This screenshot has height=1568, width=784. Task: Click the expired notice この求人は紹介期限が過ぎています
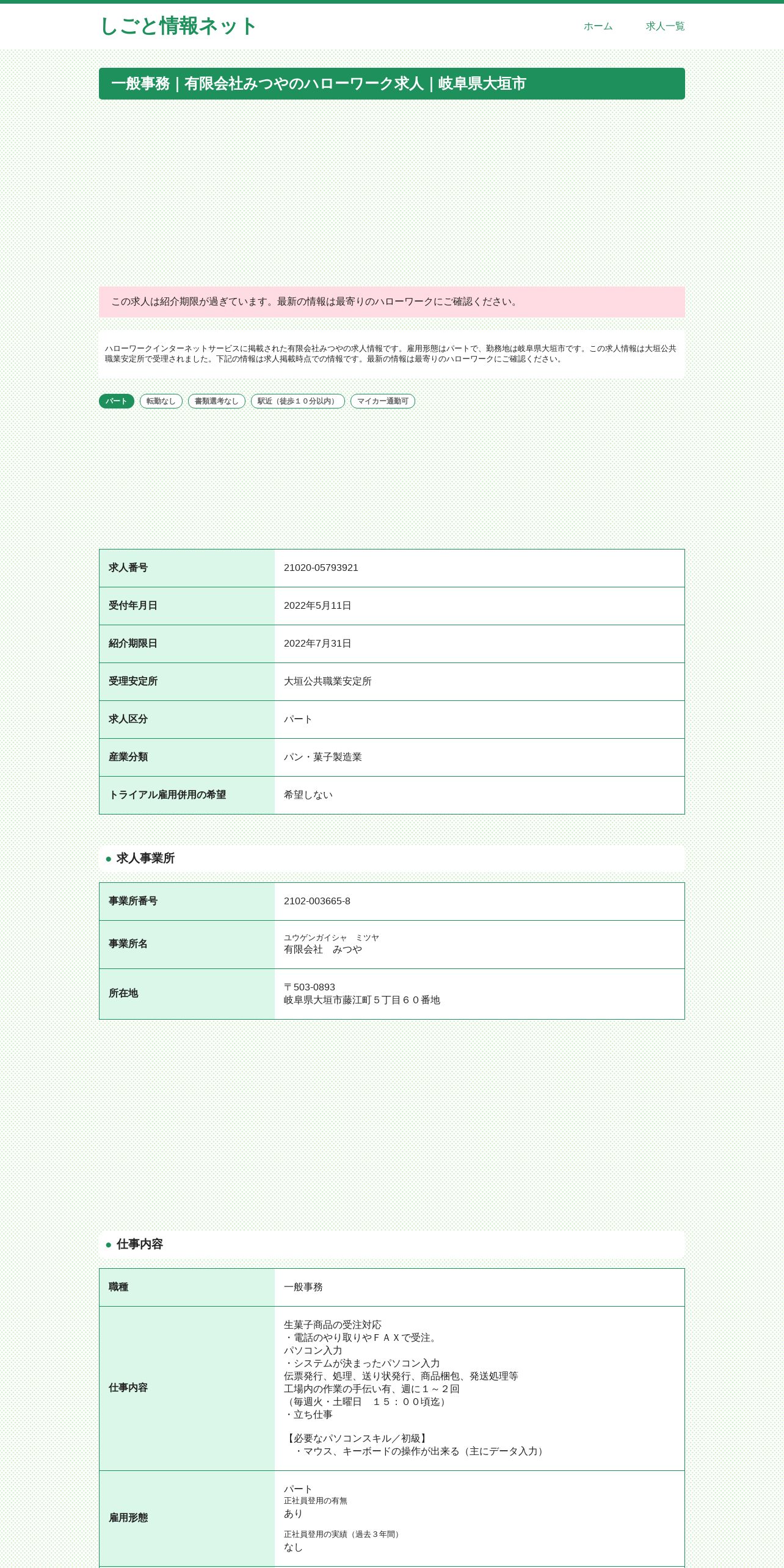(x=392, y=302)
